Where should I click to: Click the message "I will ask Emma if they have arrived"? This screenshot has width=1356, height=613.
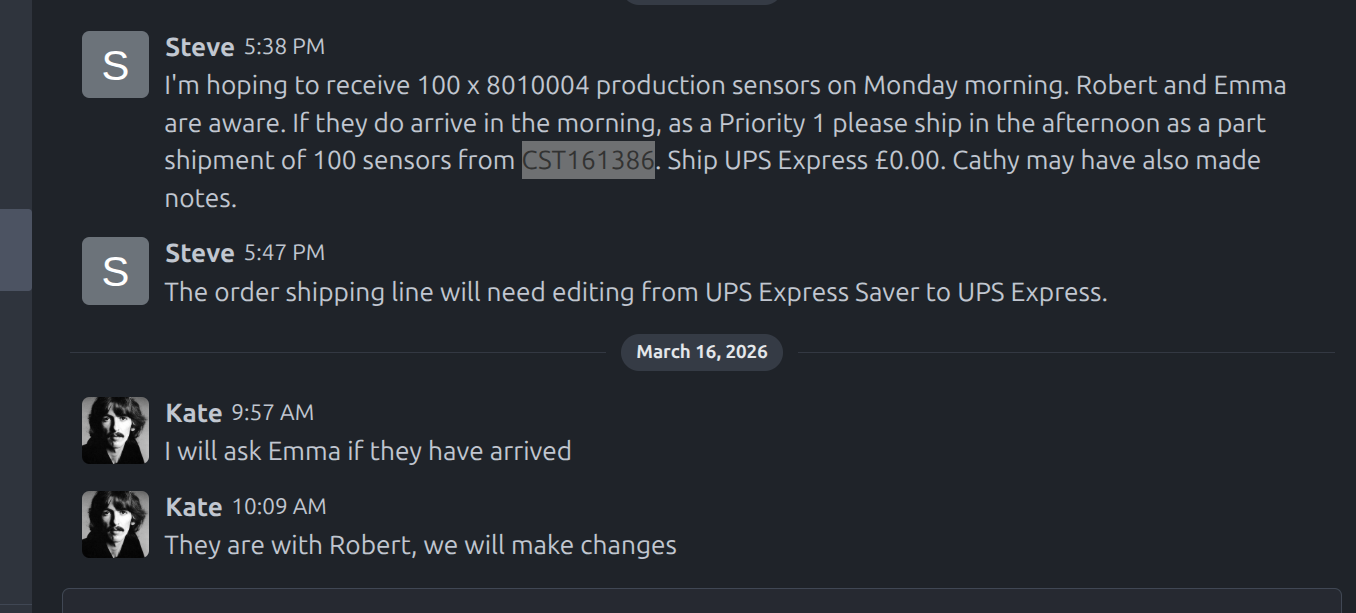(367, 451)
